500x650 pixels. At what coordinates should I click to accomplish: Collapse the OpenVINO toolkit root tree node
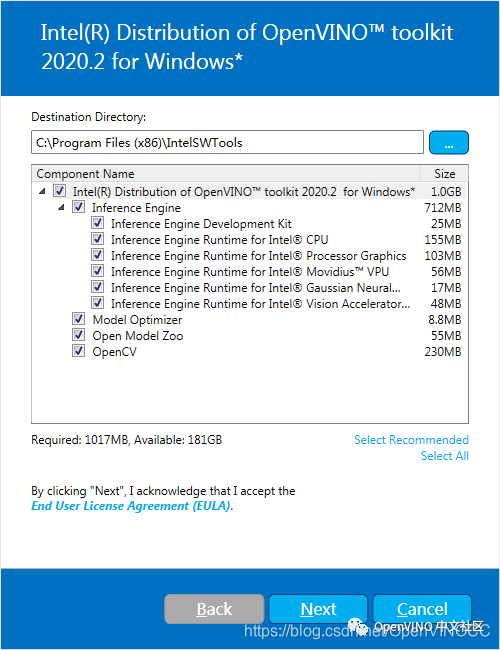pyautogui.click(x=42, y=192)
